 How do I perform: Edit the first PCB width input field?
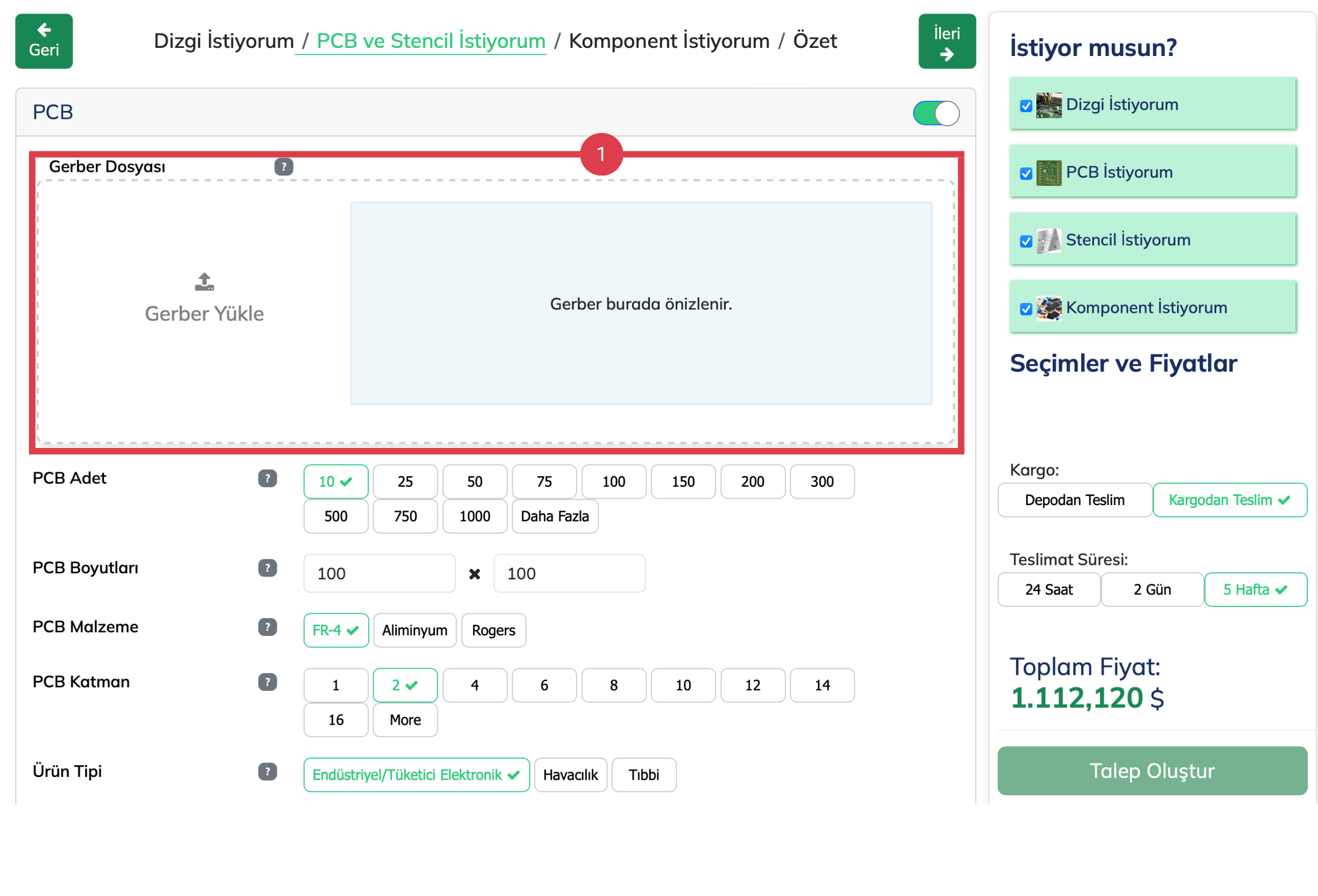(x=379, y=573)
